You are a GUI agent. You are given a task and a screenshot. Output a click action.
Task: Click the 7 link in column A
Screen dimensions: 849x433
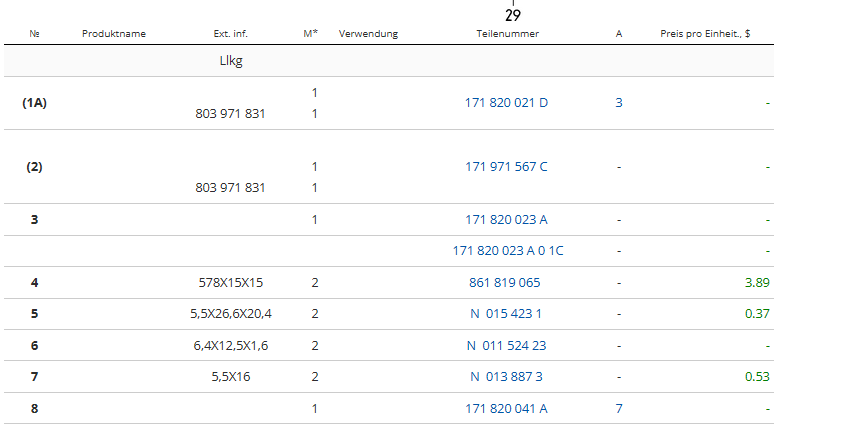pos(619,409)
